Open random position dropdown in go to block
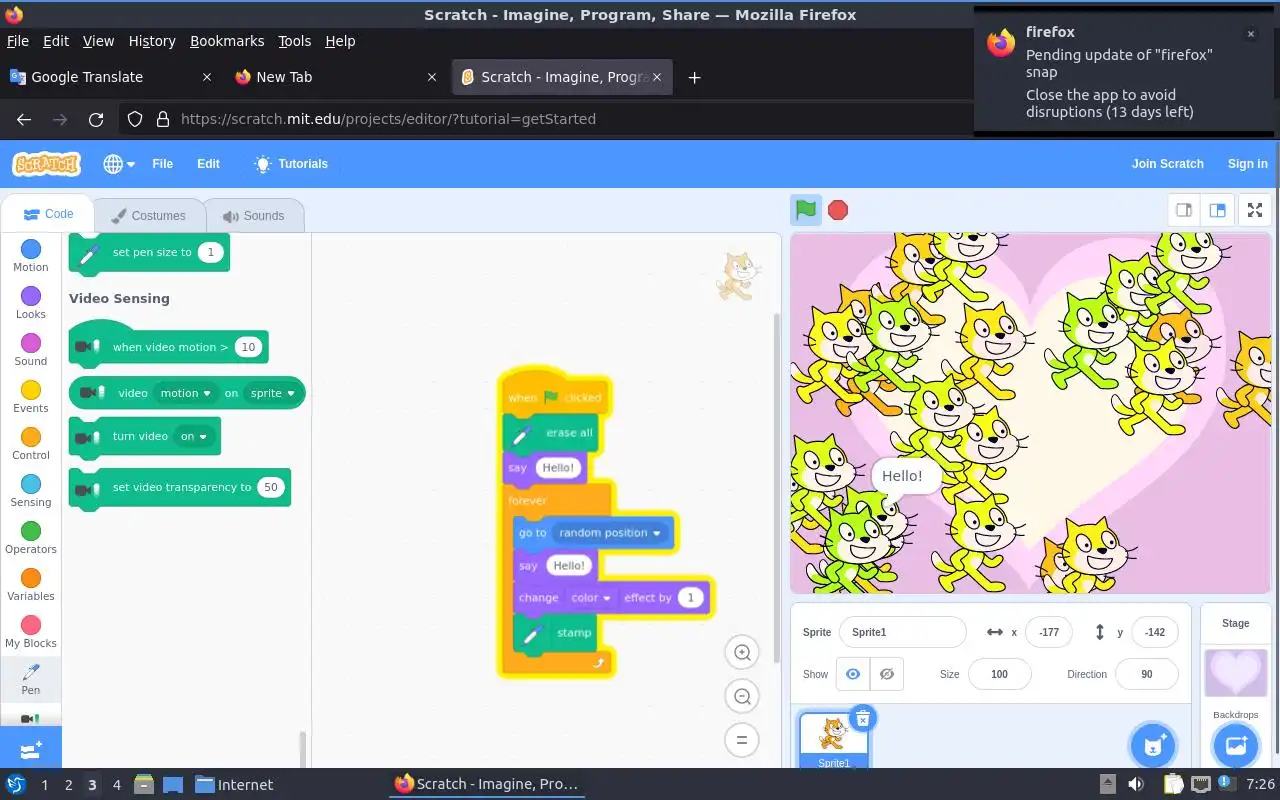Screen dimensions: 1280x800 click(610, 533)
